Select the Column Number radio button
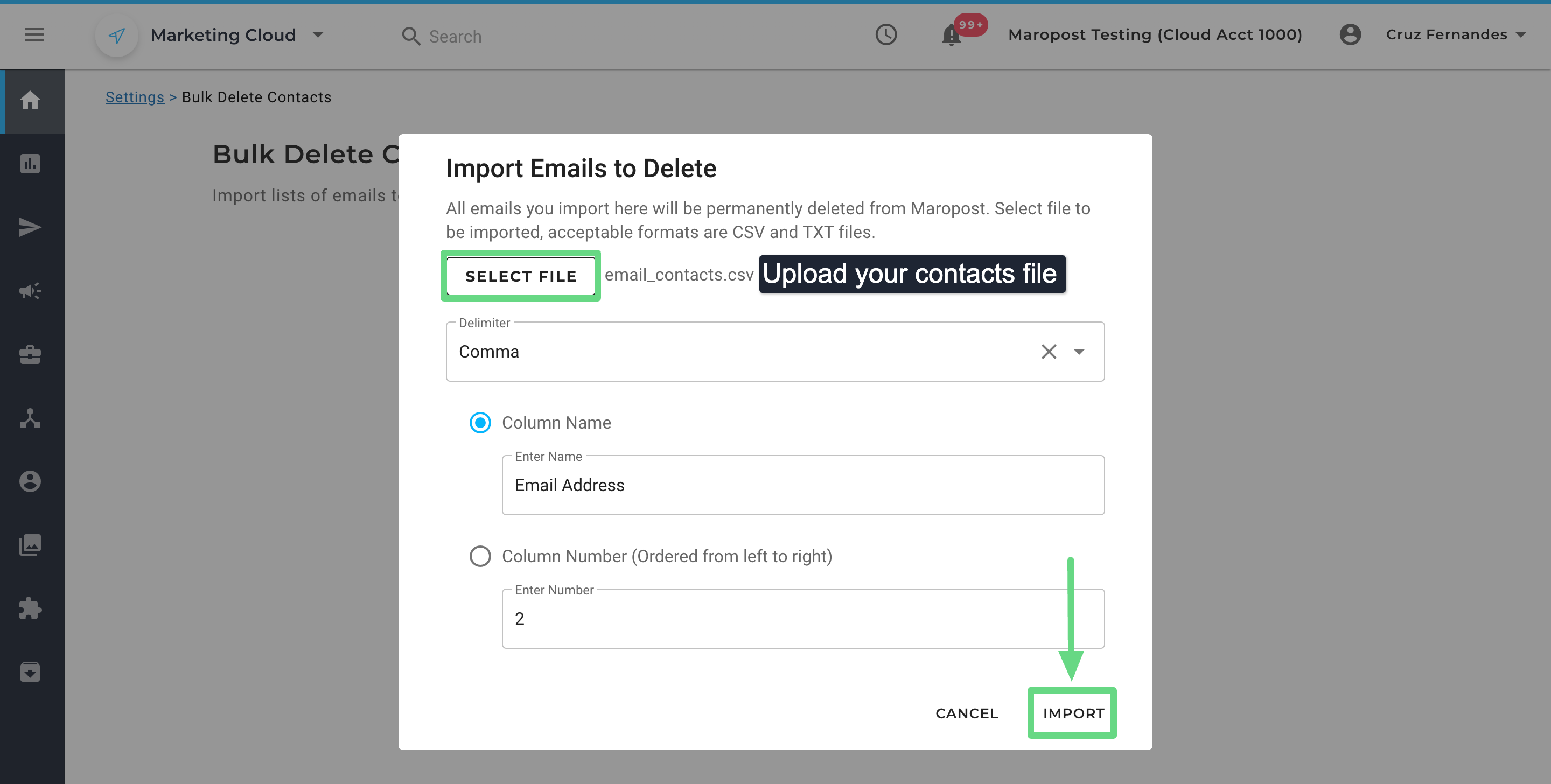This screenshot has width=1551, height=784. point(480,556)
